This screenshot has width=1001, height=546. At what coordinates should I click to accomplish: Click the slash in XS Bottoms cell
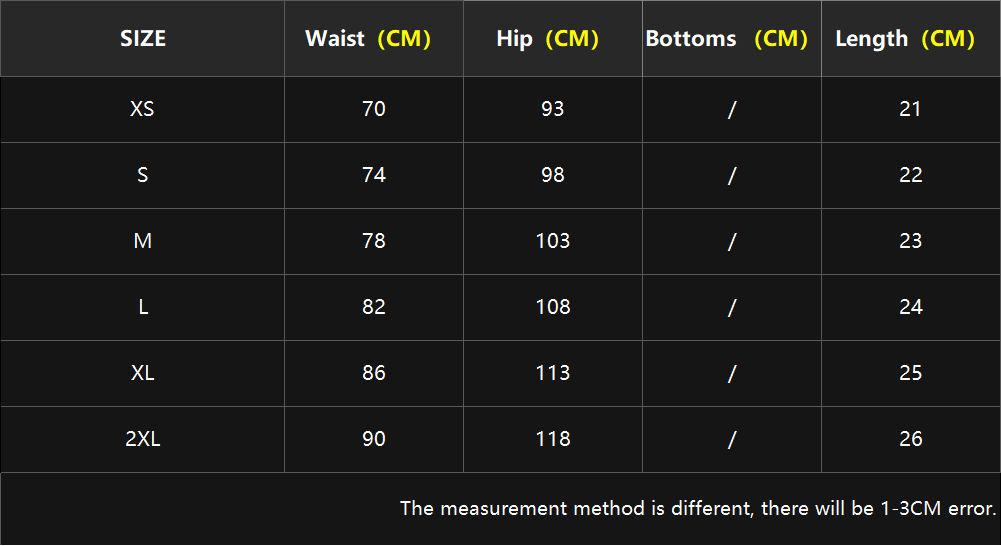(732, 110)
